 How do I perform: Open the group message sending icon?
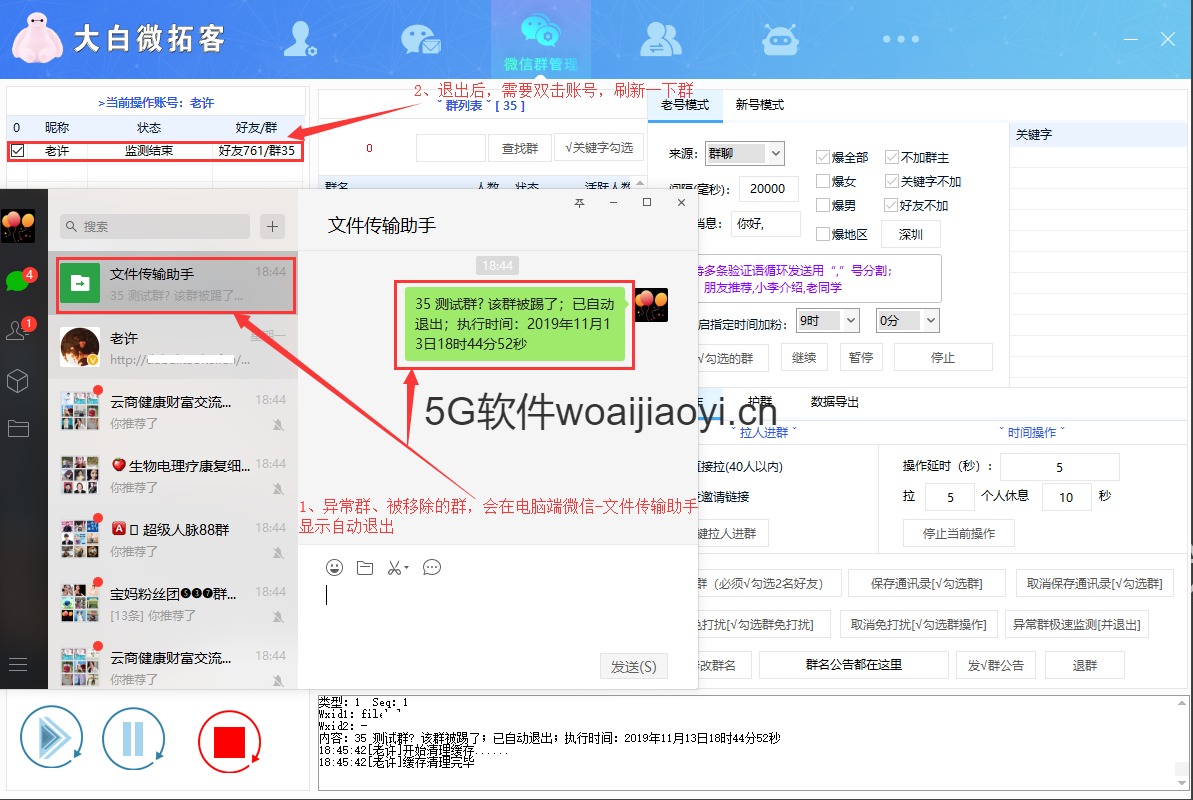(x=421, y=40)
